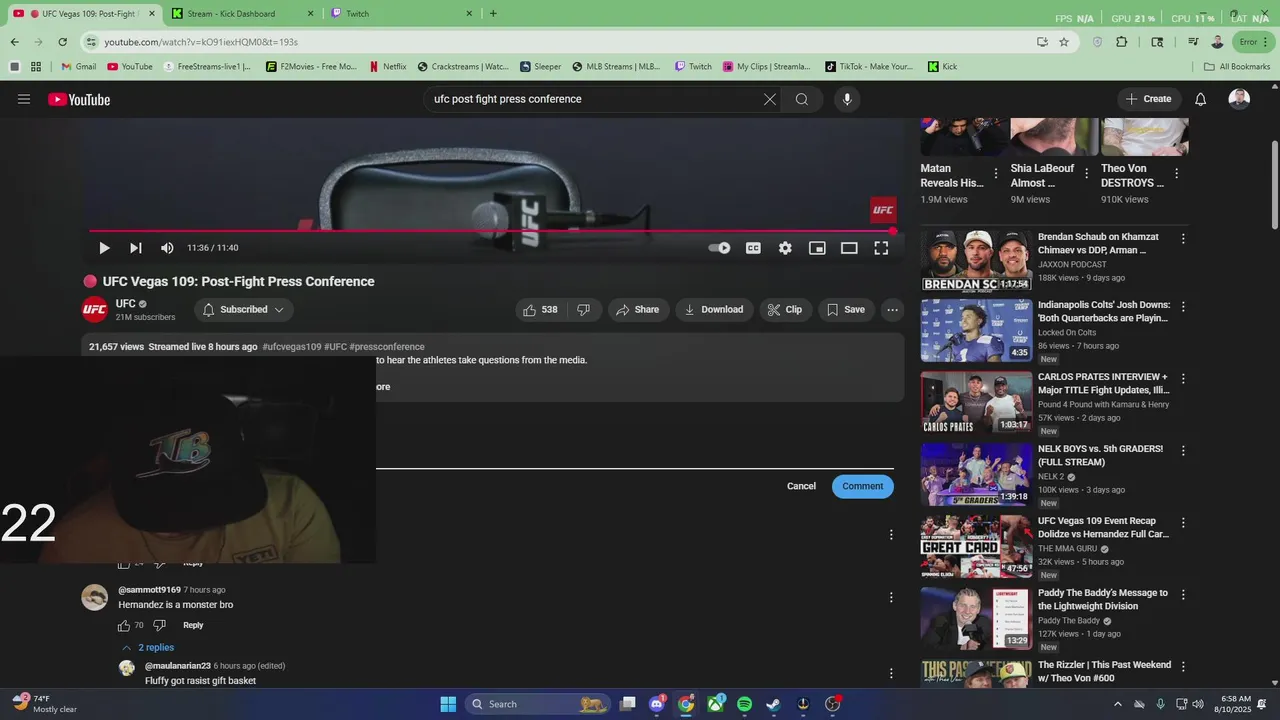Search with your voice microphone
The width and height of the screenshot is (1280, 720).
coord(847,99)
